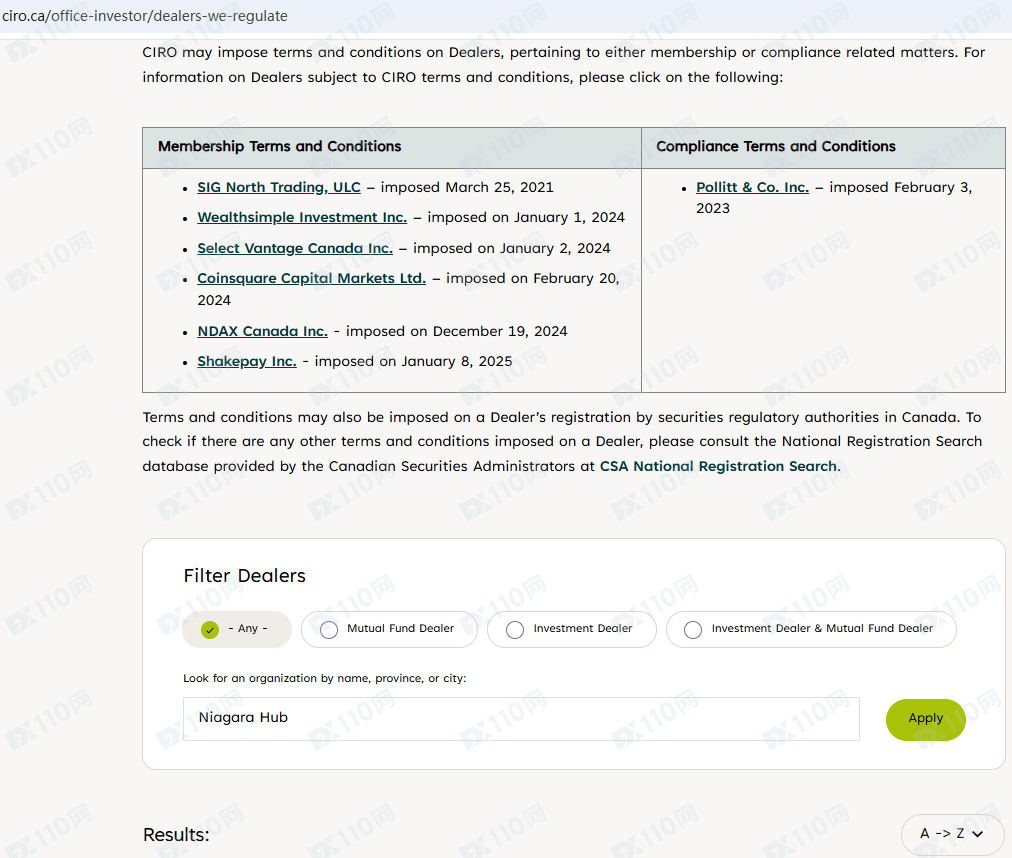The height and width of the screenshot is (858, 1012).
Task: Click the Membership Terms and Conditions header
Action: 279,146
